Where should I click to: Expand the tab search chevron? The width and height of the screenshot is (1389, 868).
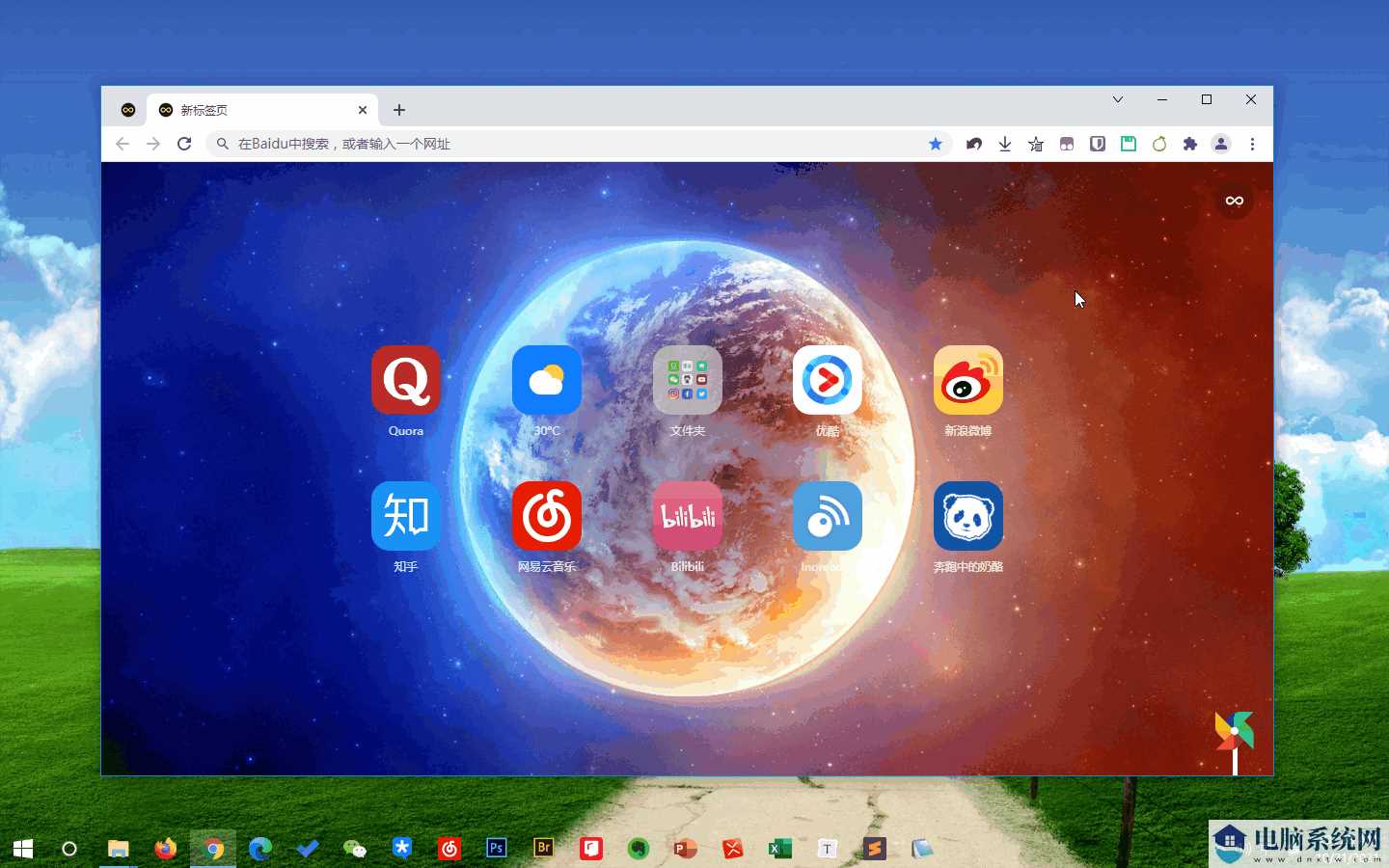1118,99
